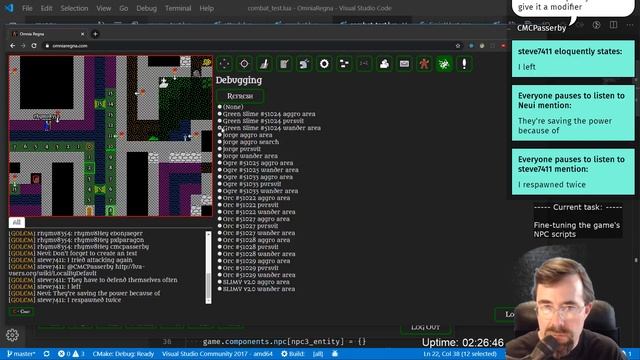The height and width of the screenshot is (360, 640).
Task: Select Green Slime #51024 aggro area
Action: pyautogui.click(x=267, y=114)
